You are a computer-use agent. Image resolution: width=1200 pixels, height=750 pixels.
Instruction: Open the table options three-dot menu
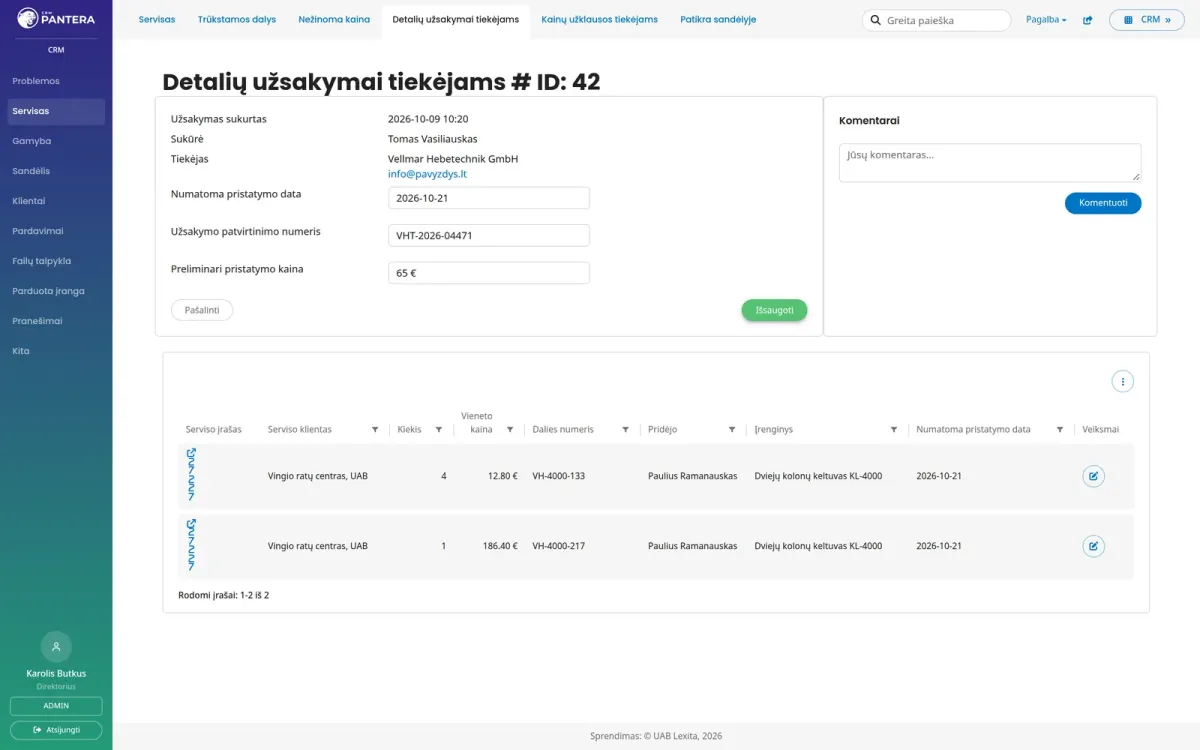click(1123, 381)
